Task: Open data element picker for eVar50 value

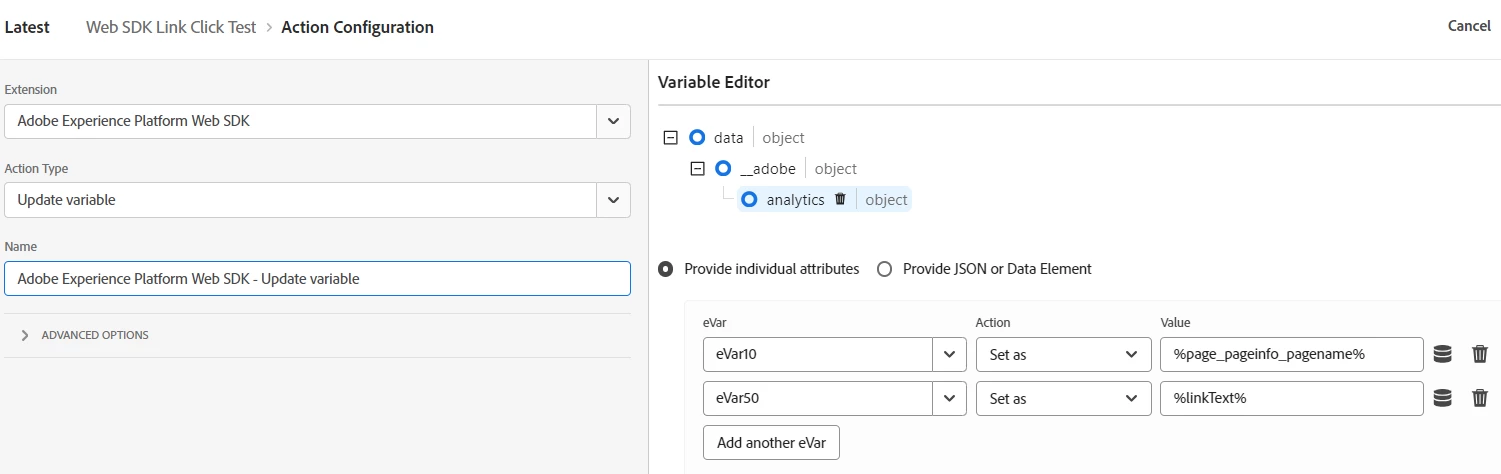Action: [x=1442, y=398]
